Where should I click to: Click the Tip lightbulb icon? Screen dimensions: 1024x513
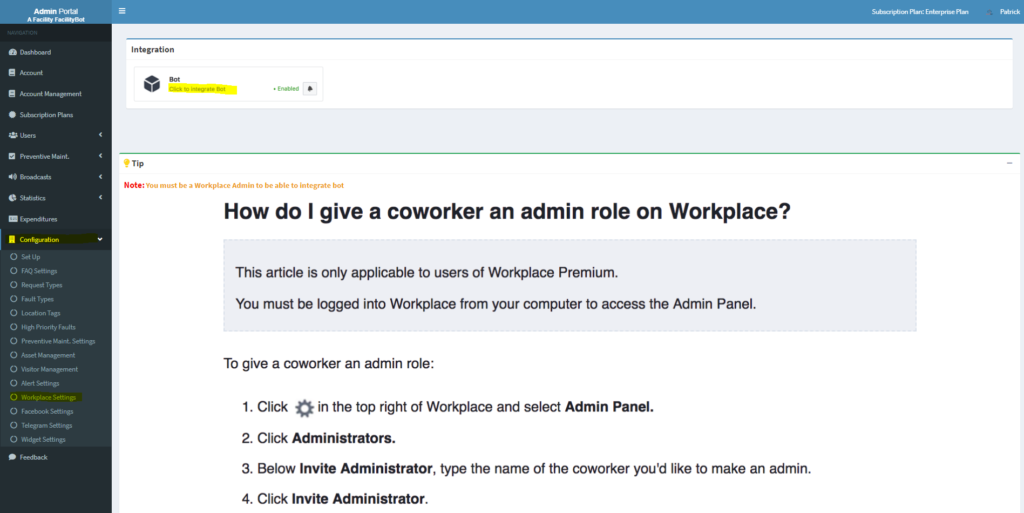click(x=127, y=163)
